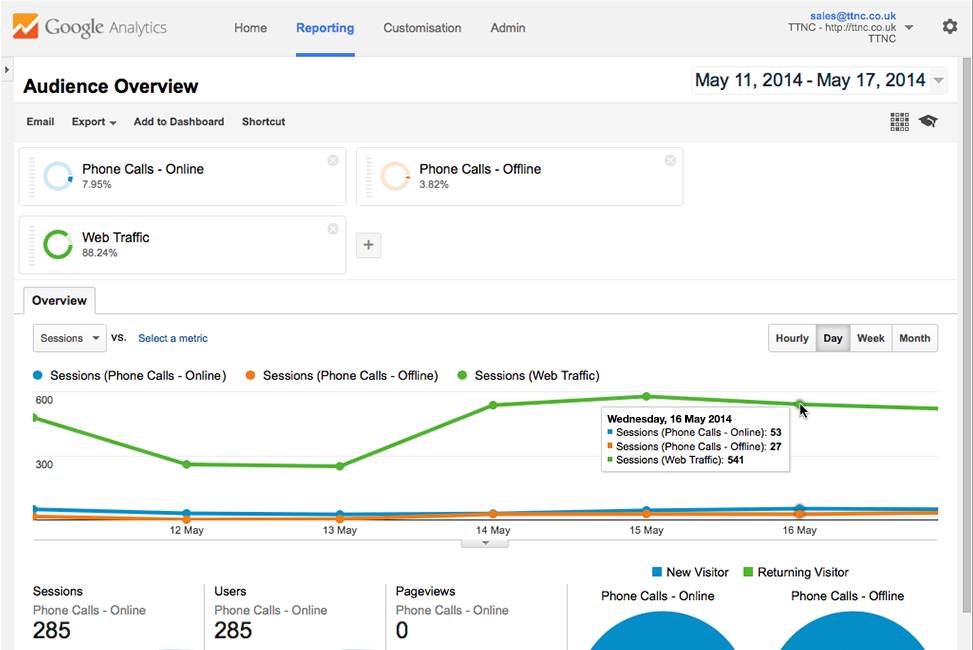Click the Web Traffic data point for 13 May

tap(340, 466)
